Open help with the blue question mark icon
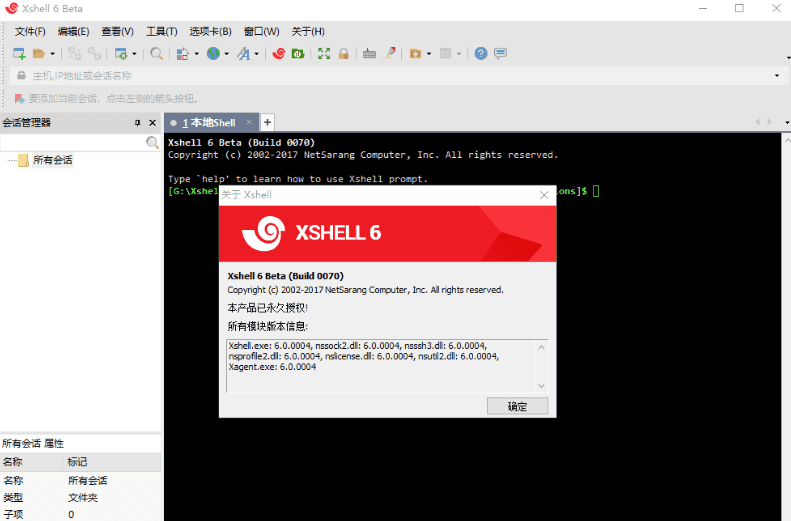This screenshot has width=791, height=521. [481, 53]
